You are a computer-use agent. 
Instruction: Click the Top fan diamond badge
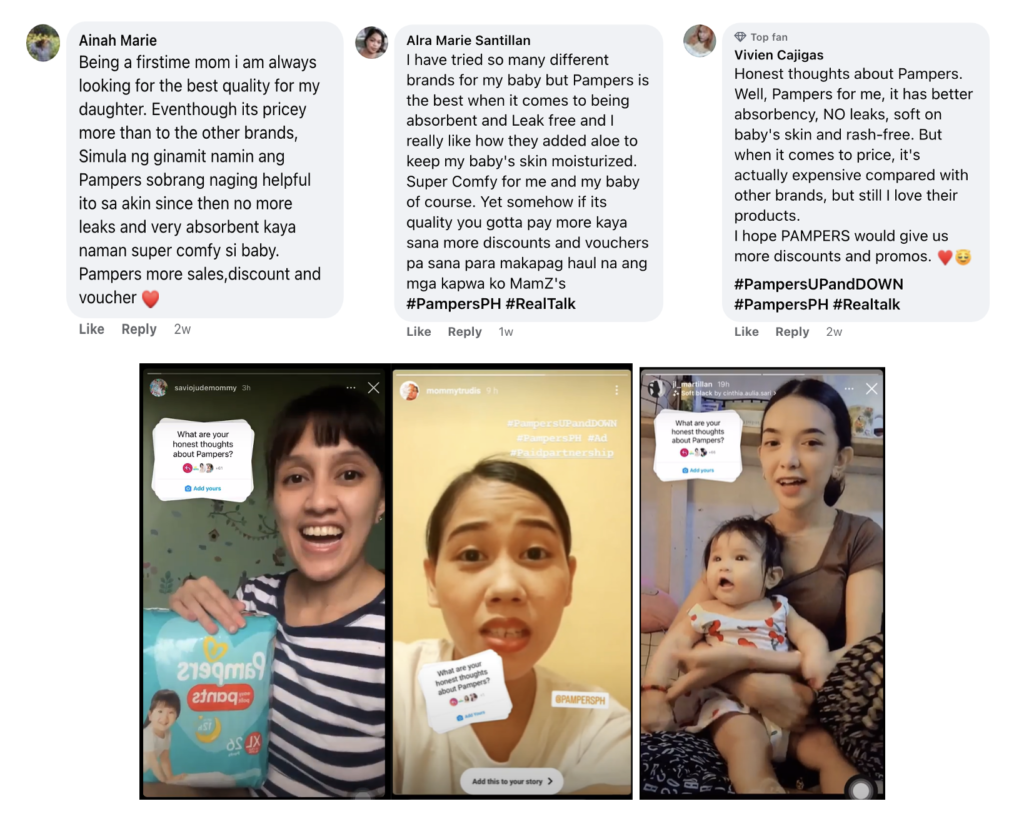click(x=740, y=37)
